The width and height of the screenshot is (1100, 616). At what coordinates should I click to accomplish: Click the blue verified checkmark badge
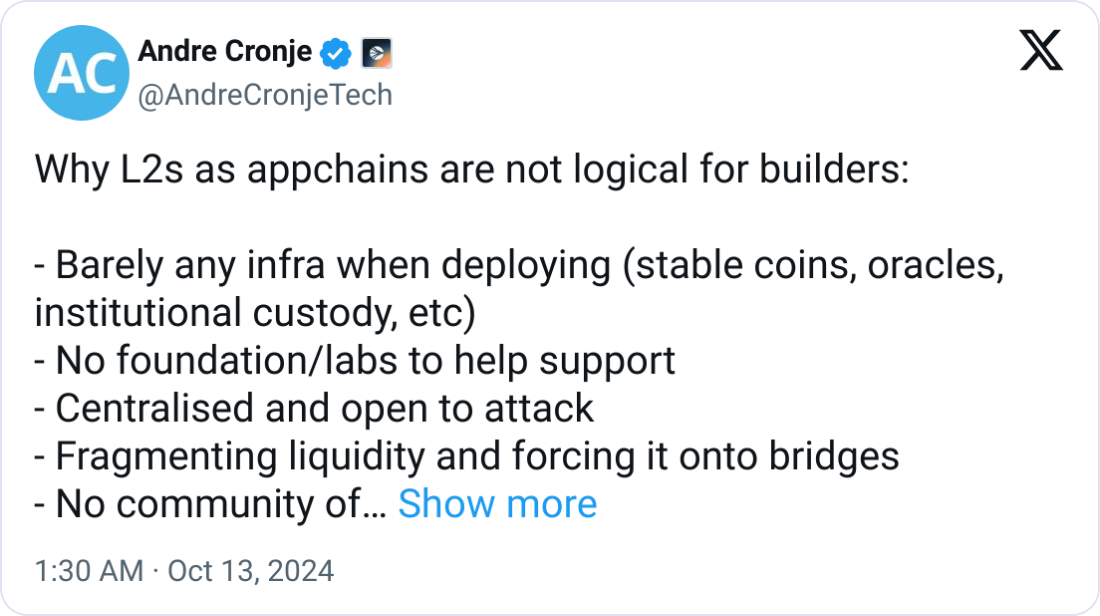click(336, 53)
